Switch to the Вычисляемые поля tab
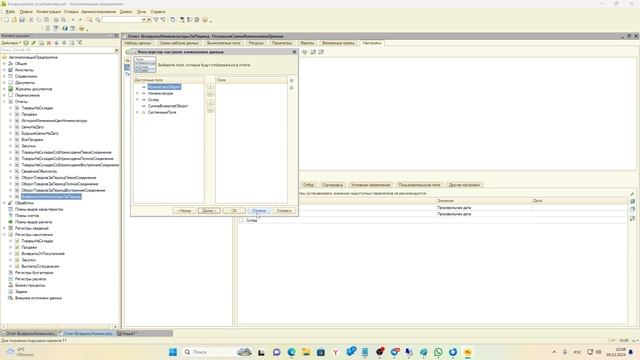The image size is (640, 360). (x=224, y=43)
